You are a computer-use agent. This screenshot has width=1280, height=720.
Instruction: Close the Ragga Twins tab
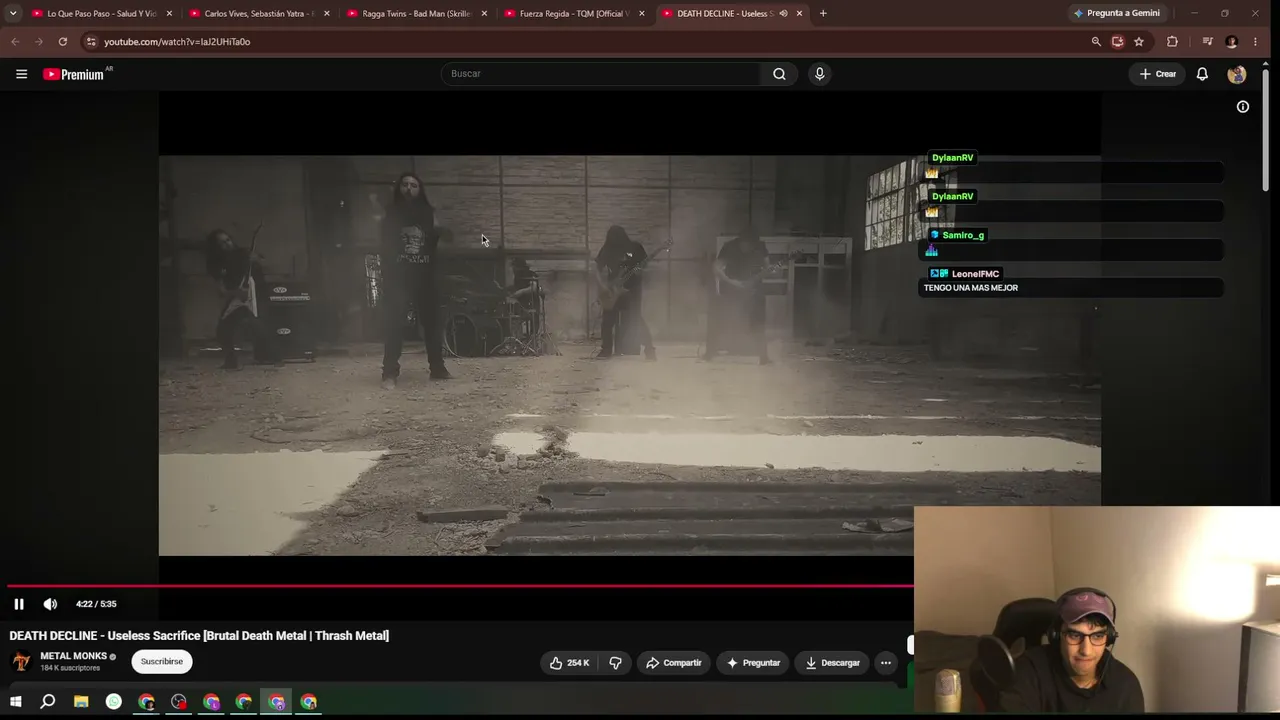[484, 14]
